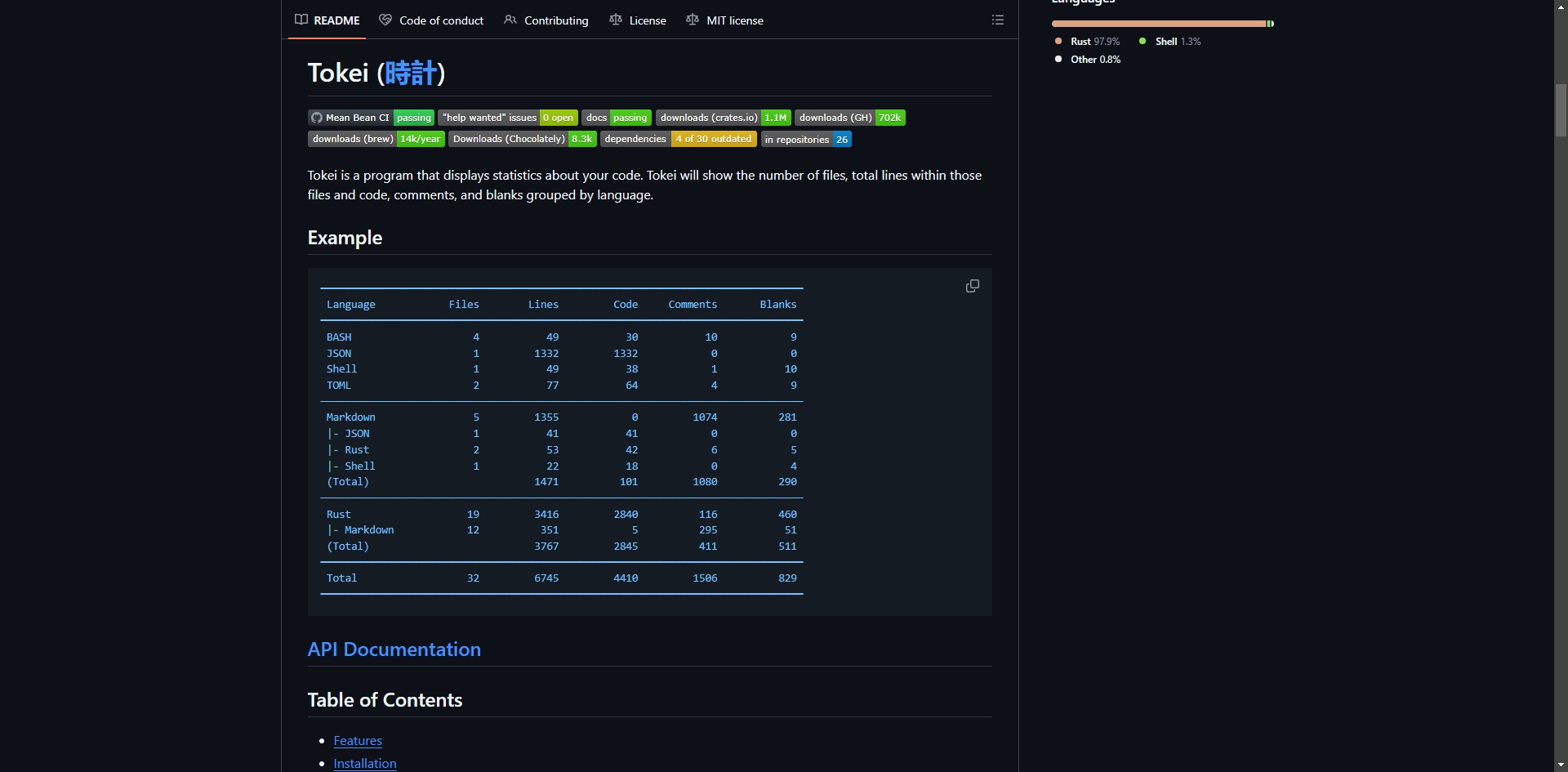The height and width of the screenshot is (772, 1568).
Task: Copy the example code block
Action: pos(972,286)
